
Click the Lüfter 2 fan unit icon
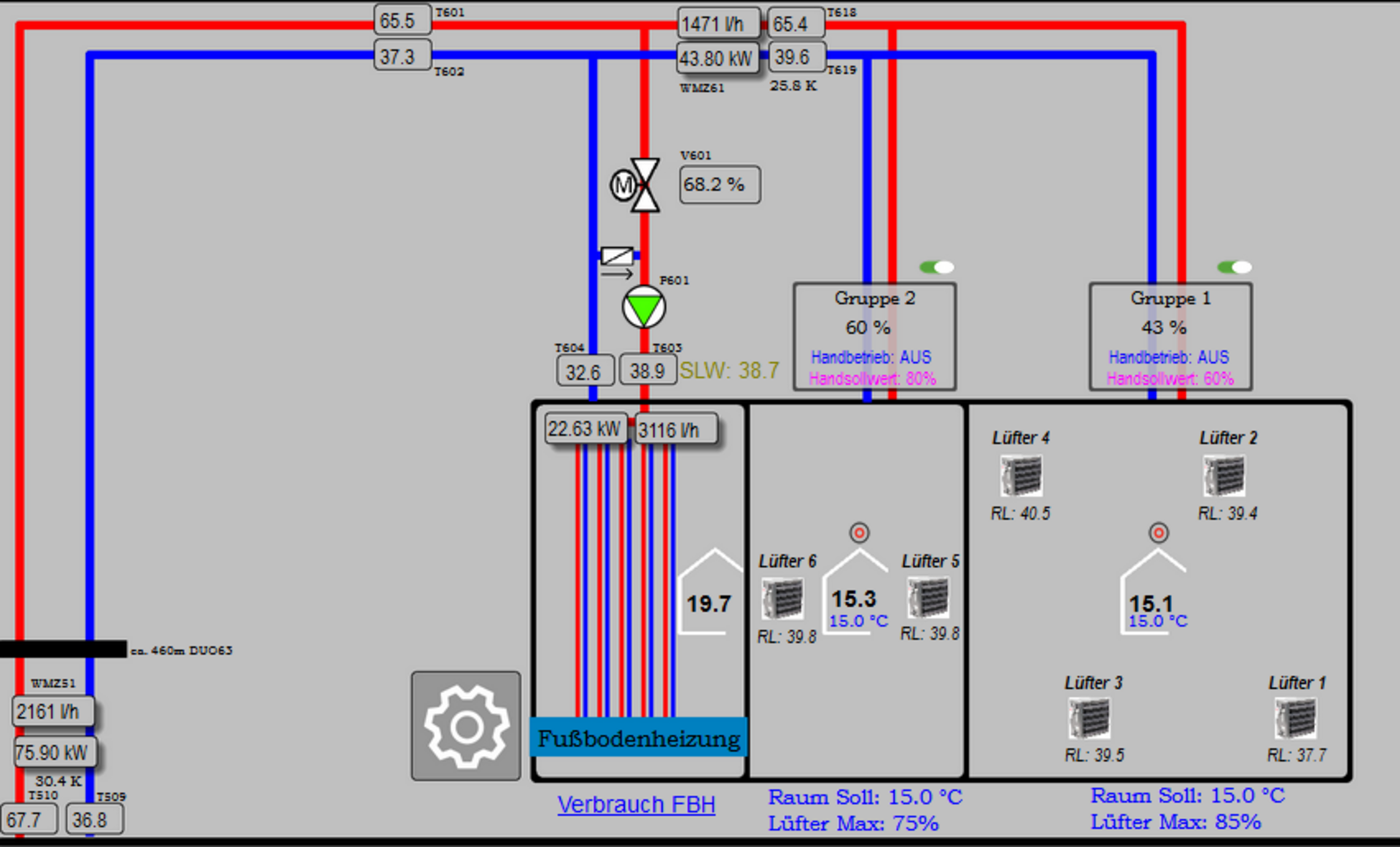coord(1224,476)
